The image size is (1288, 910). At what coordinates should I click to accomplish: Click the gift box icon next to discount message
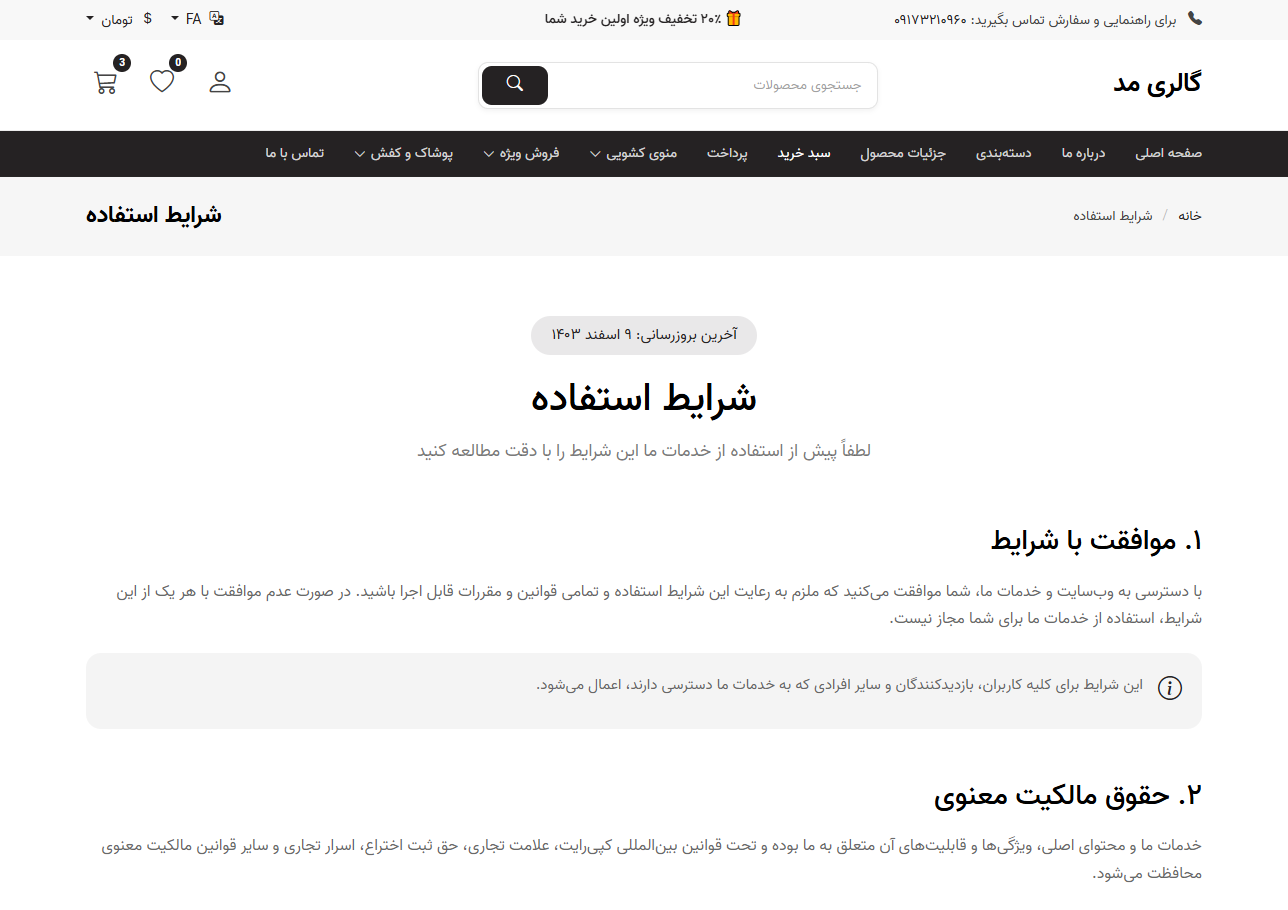tap(735, 18)
